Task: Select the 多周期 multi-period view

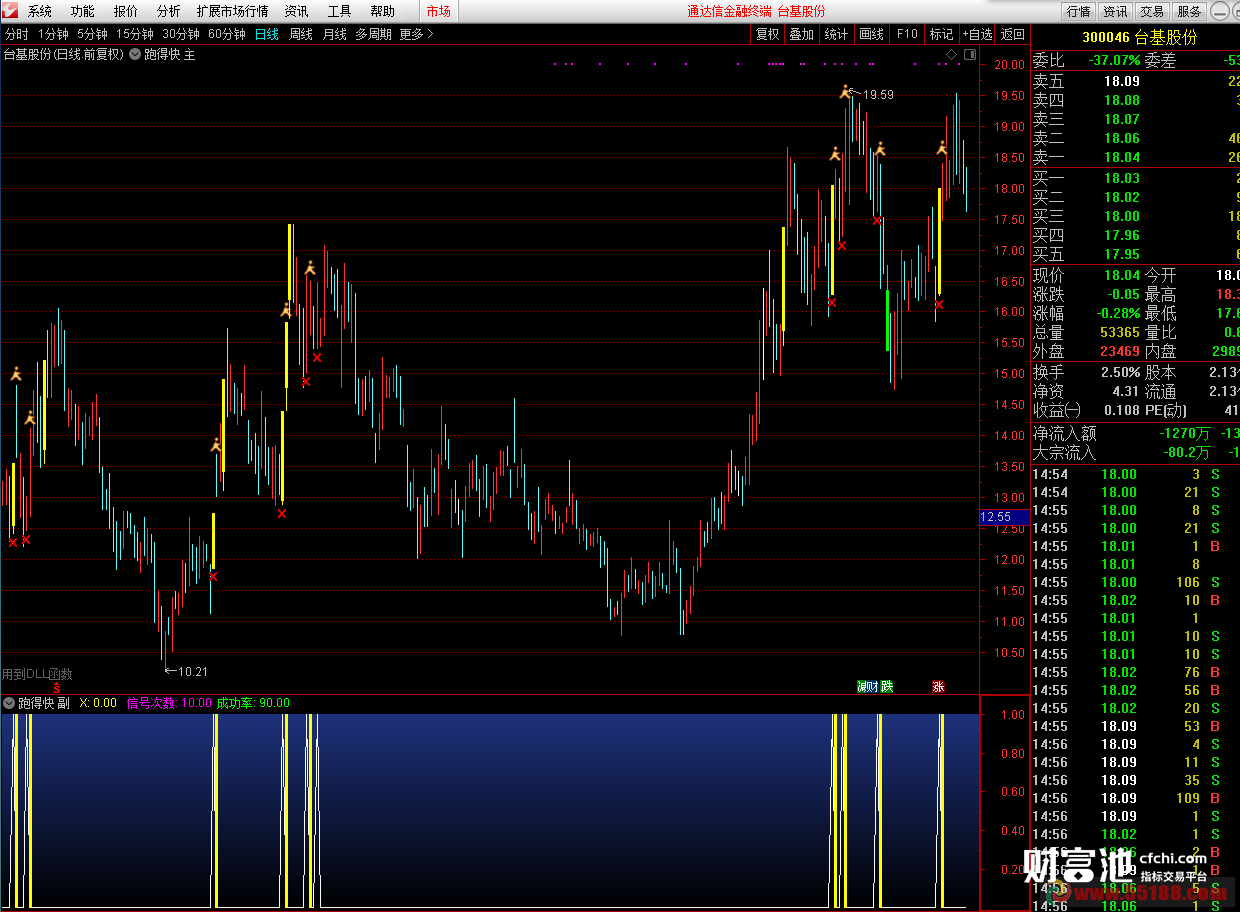Action: coord(374,34)
